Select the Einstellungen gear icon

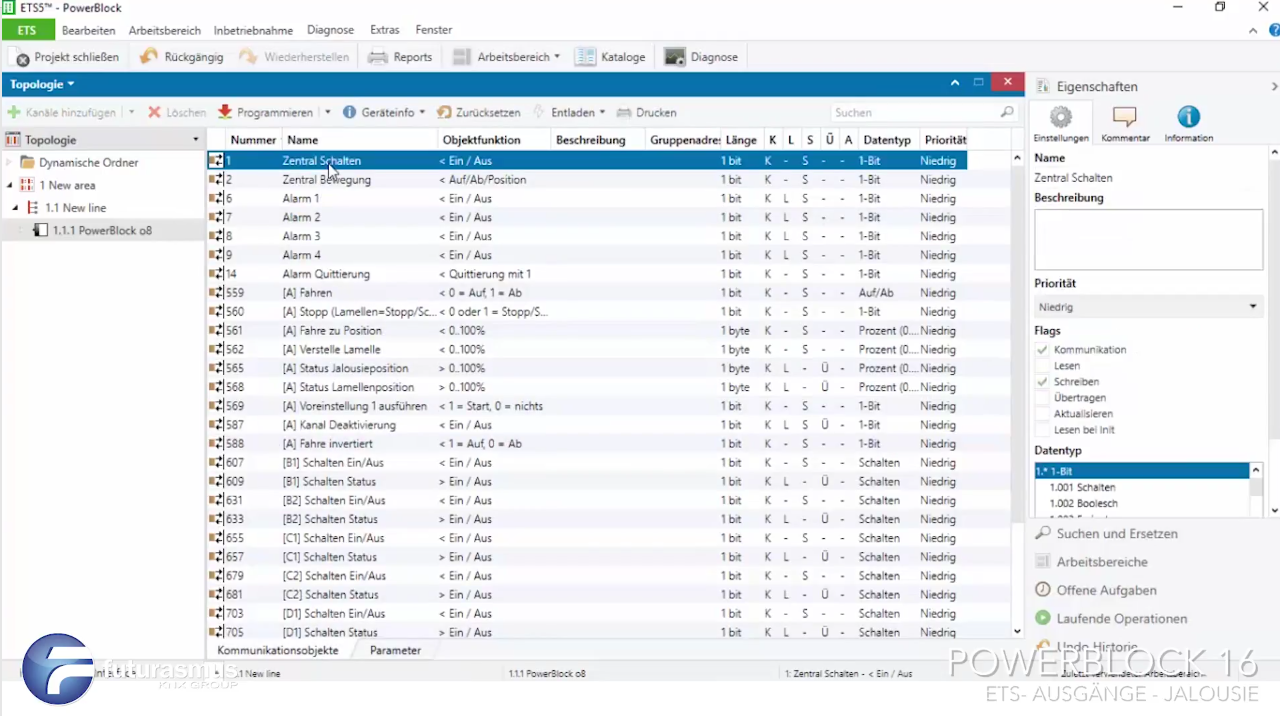1060,118
